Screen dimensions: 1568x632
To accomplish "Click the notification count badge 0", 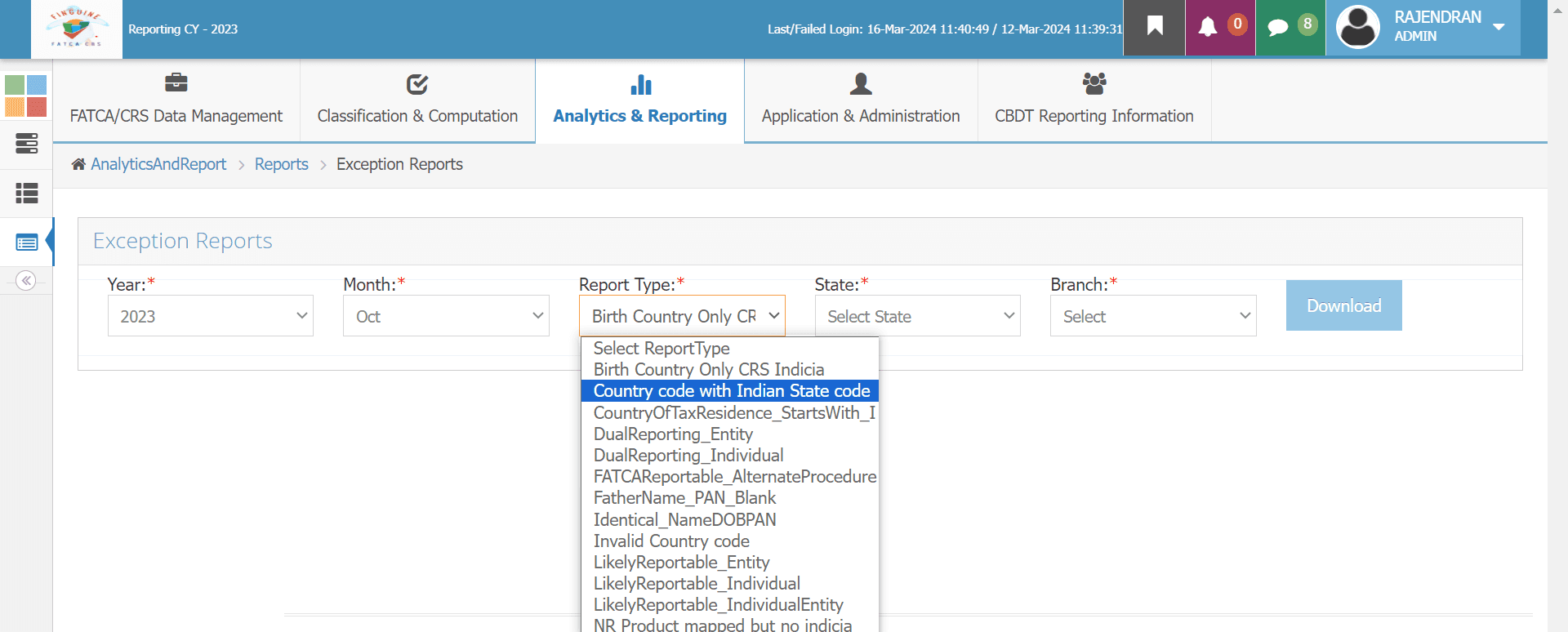I will (x=1237, y=24).
